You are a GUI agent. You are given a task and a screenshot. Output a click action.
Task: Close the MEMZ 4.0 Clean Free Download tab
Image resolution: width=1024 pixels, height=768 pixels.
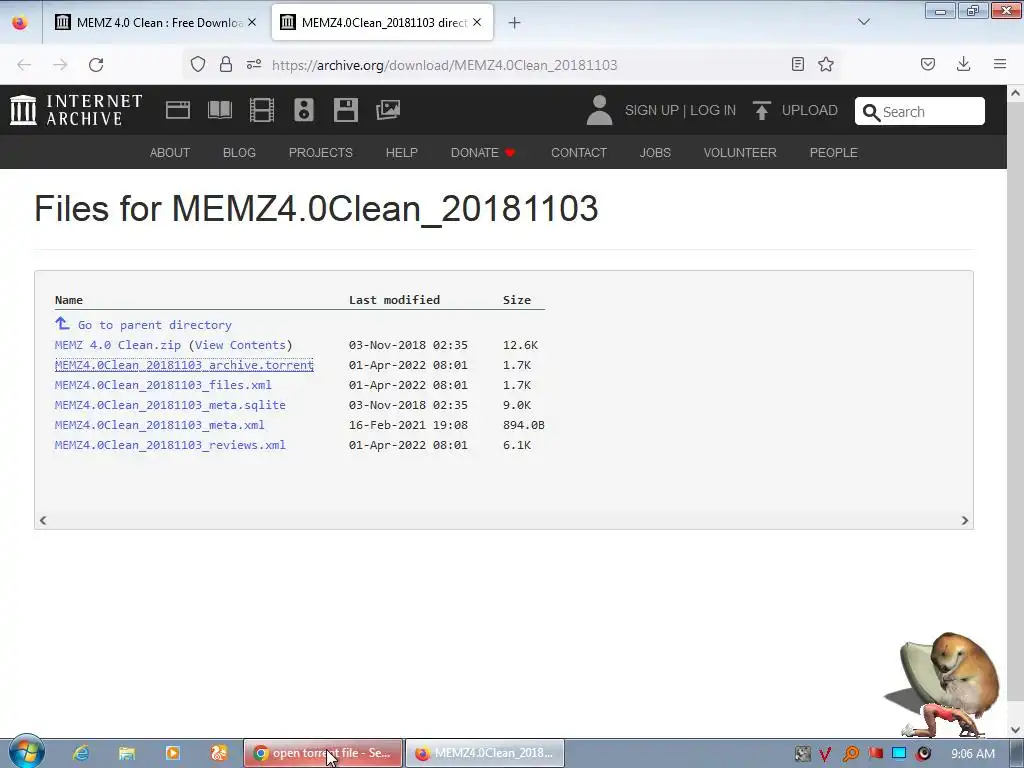[x=252, y=22]
